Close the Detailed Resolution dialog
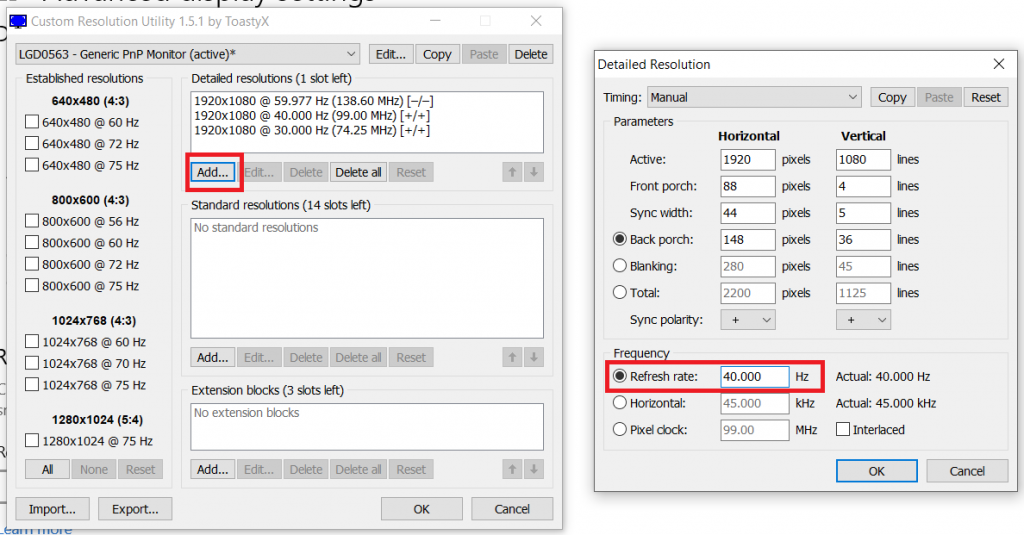 (x=997, y=64)
